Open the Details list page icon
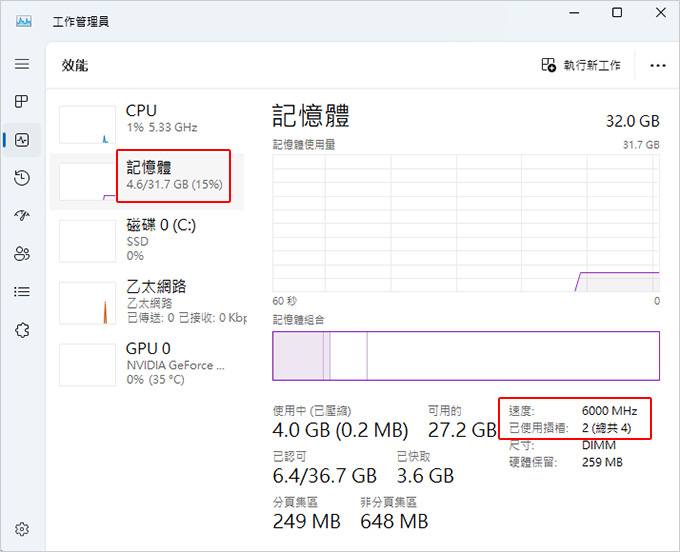 22,291
